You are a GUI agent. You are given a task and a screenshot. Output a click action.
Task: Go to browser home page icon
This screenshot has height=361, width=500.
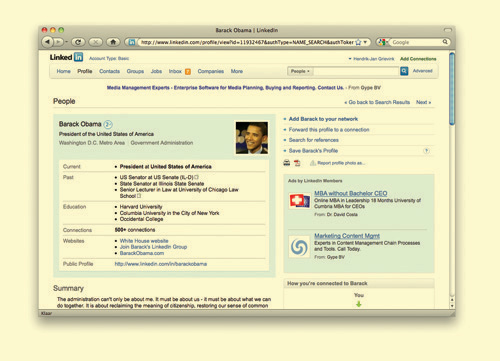[113, 42]
